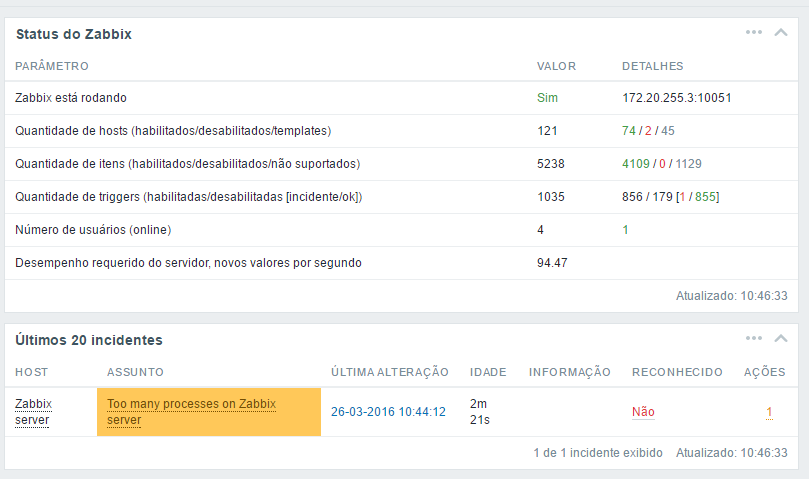809x479 pixels.
Task: Click the PARÂMETRO column header
Action: click(x=52, y=66)
